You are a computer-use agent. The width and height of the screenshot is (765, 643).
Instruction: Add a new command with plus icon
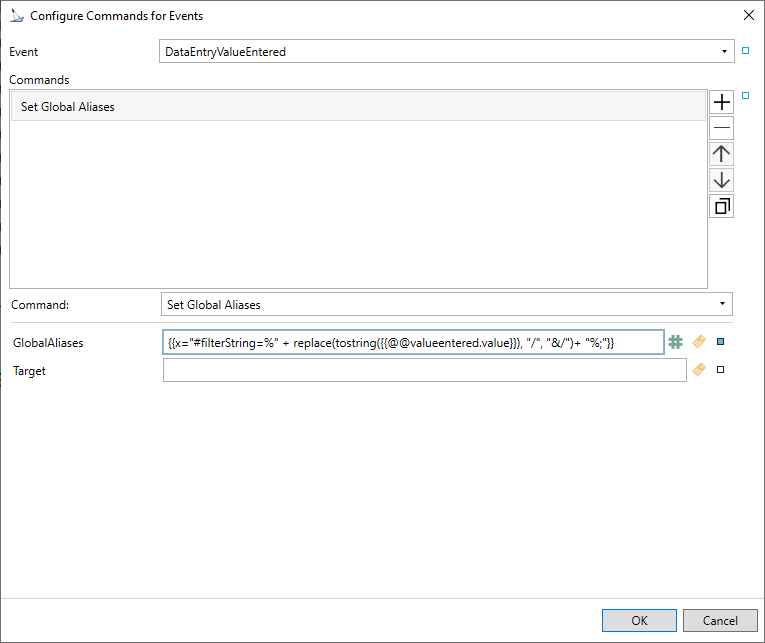(x=721, y=102)
